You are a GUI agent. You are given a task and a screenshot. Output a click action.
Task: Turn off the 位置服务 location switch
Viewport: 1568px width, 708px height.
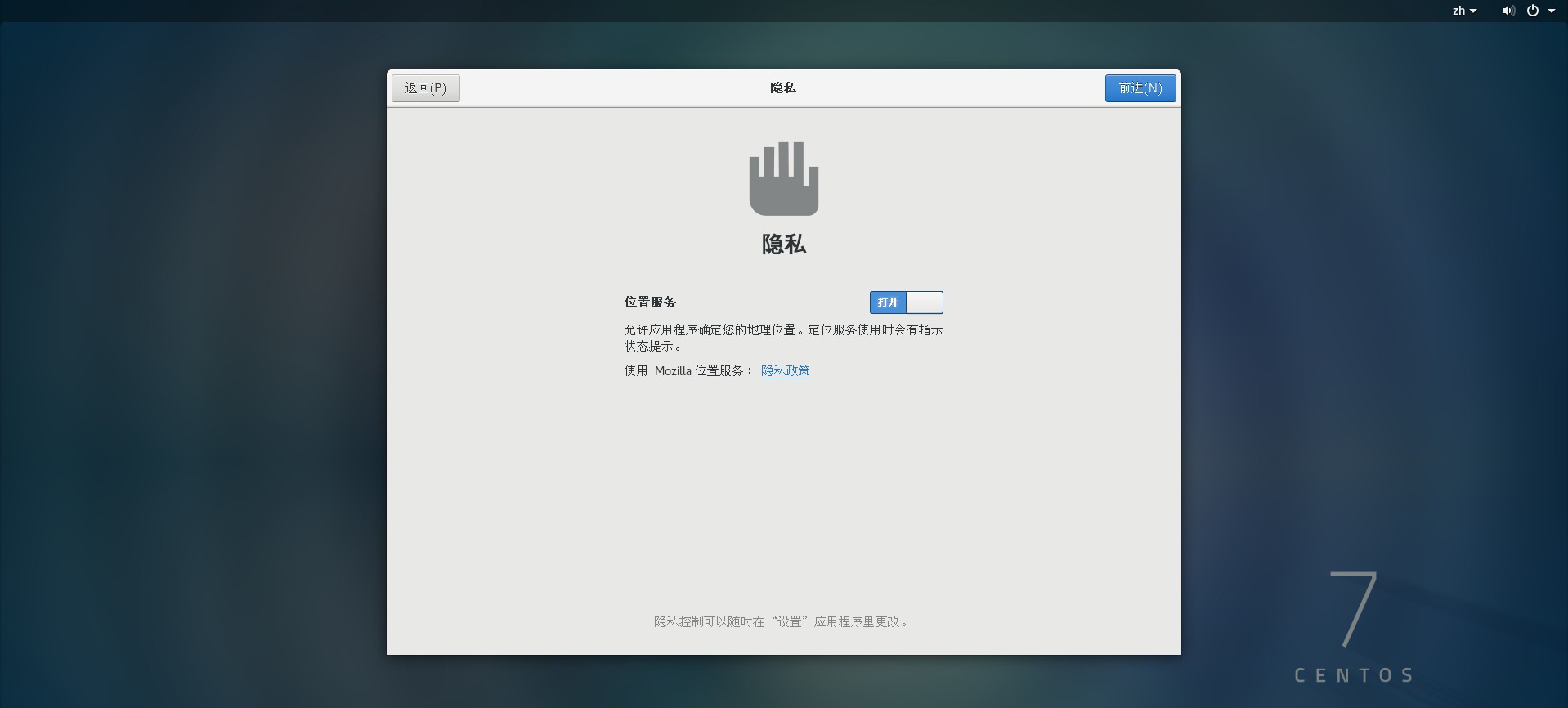pyautogui.click(x=906, y=302)
